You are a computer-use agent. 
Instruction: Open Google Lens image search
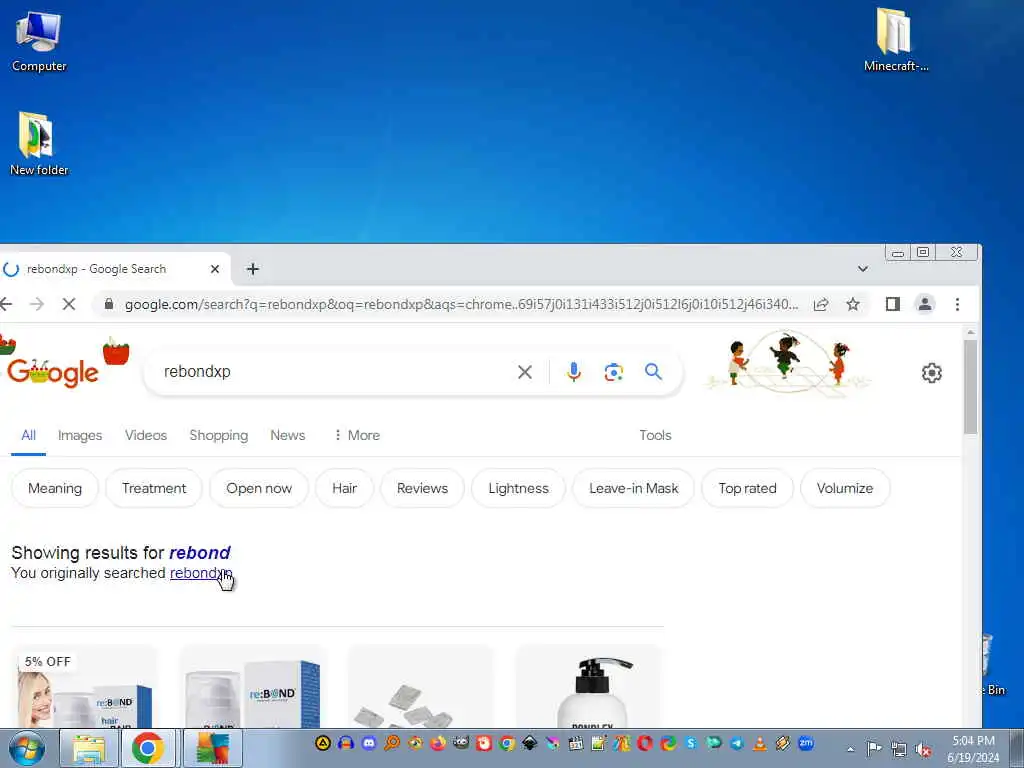613,372
